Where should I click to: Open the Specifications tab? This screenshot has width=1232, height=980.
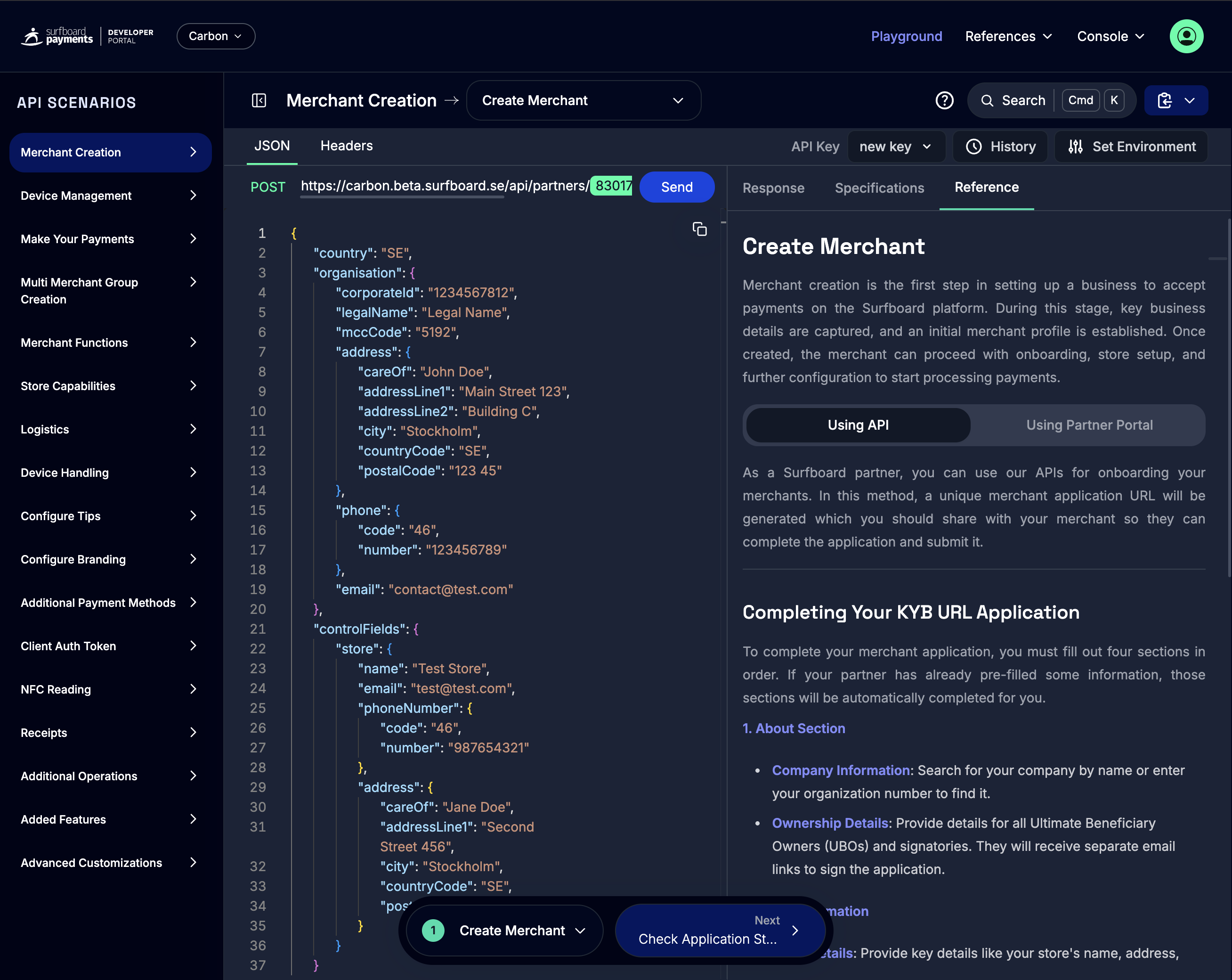[x=879, y=188]
